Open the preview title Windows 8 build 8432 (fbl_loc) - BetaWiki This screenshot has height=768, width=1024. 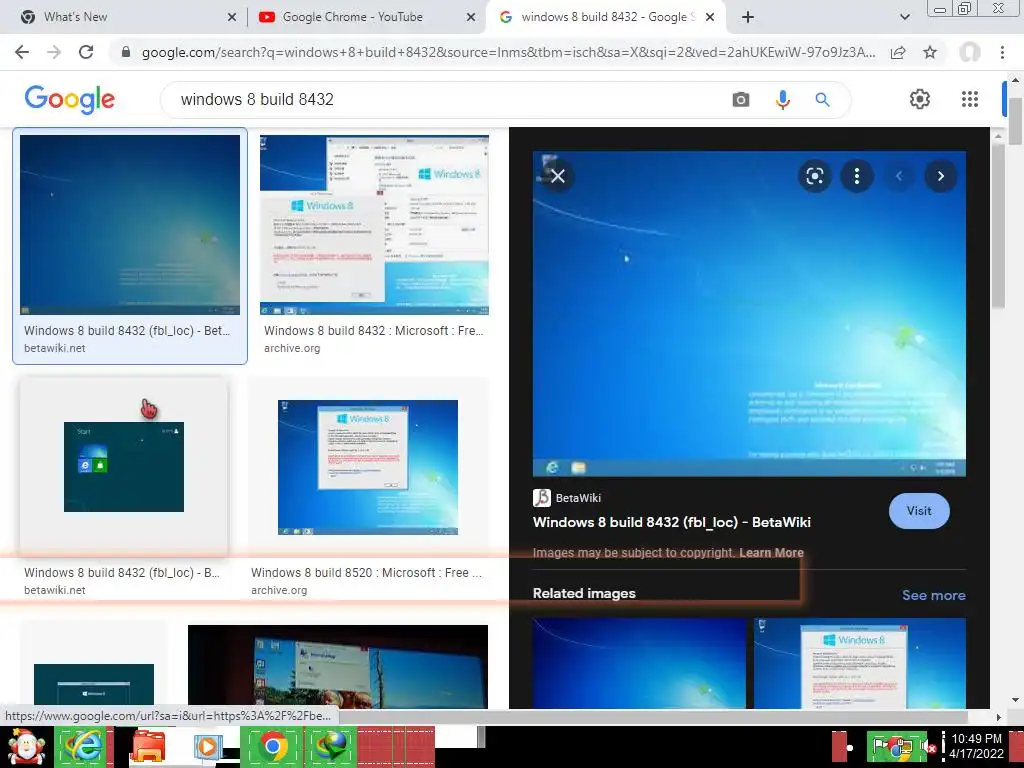click(671, 522)
